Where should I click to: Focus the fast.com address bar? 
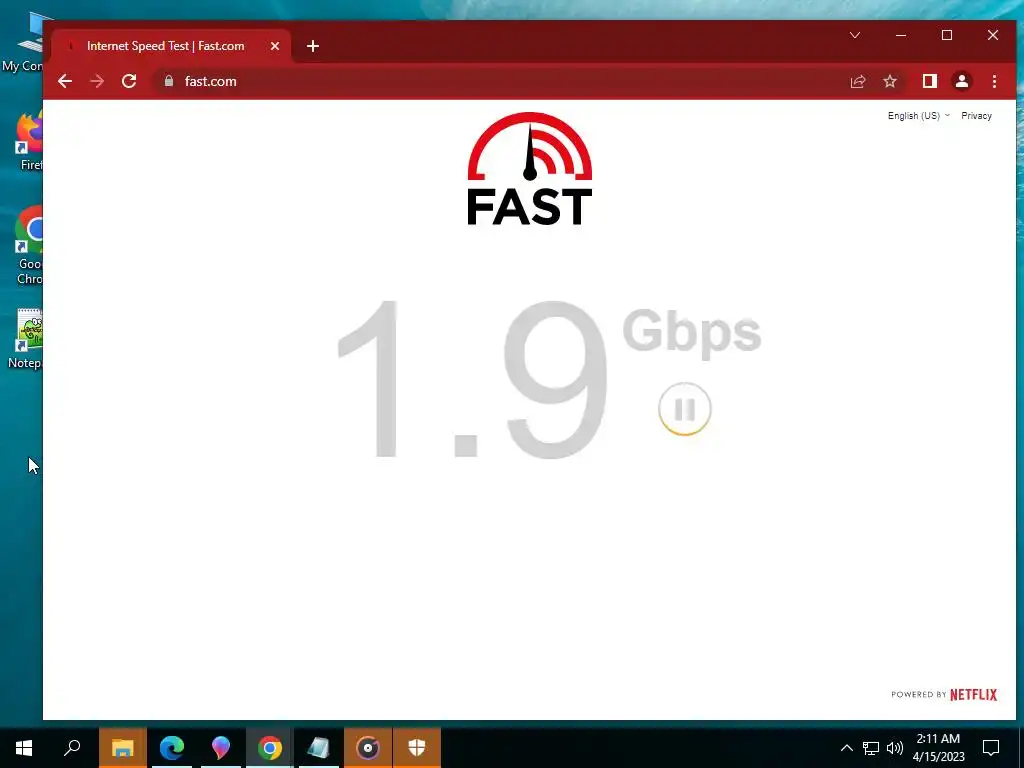point(496,81)
